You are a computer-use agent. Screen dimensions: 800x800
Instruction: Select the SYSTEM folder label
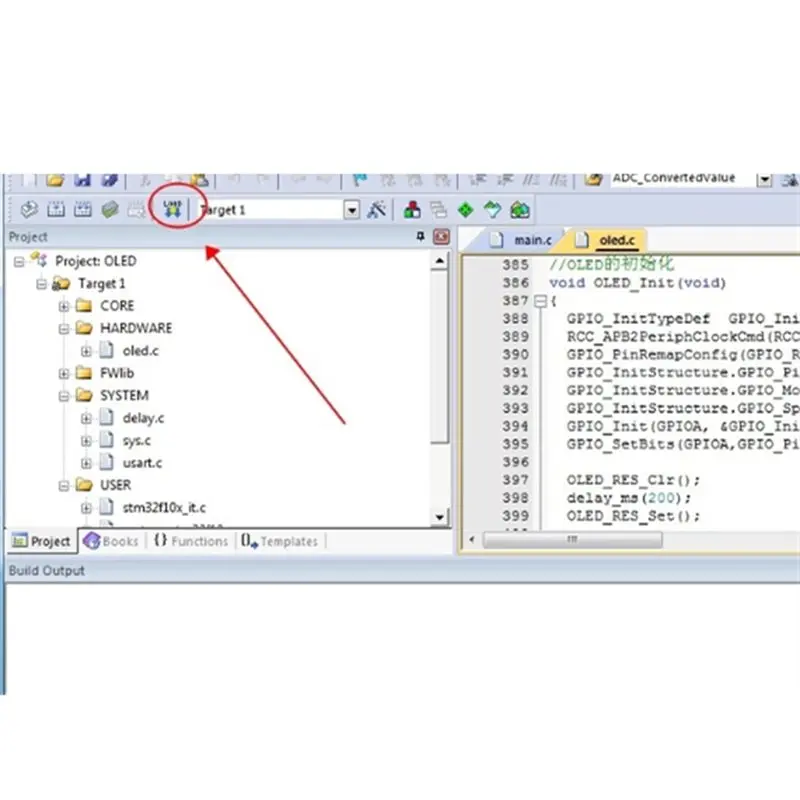coord(124,396)
